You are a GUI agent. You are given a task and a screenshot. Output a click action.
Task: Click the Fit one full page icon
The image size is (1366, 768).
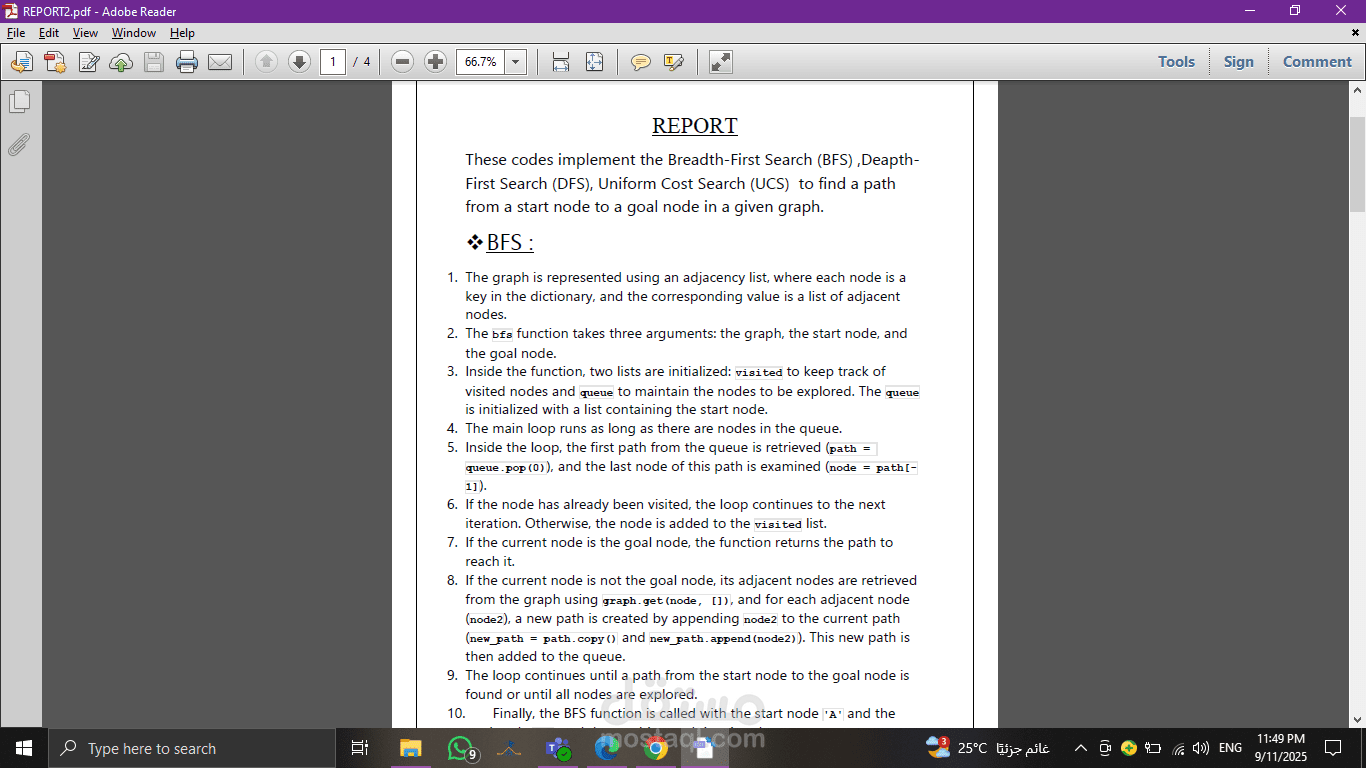pyautogui.click(x=594, y=62)
